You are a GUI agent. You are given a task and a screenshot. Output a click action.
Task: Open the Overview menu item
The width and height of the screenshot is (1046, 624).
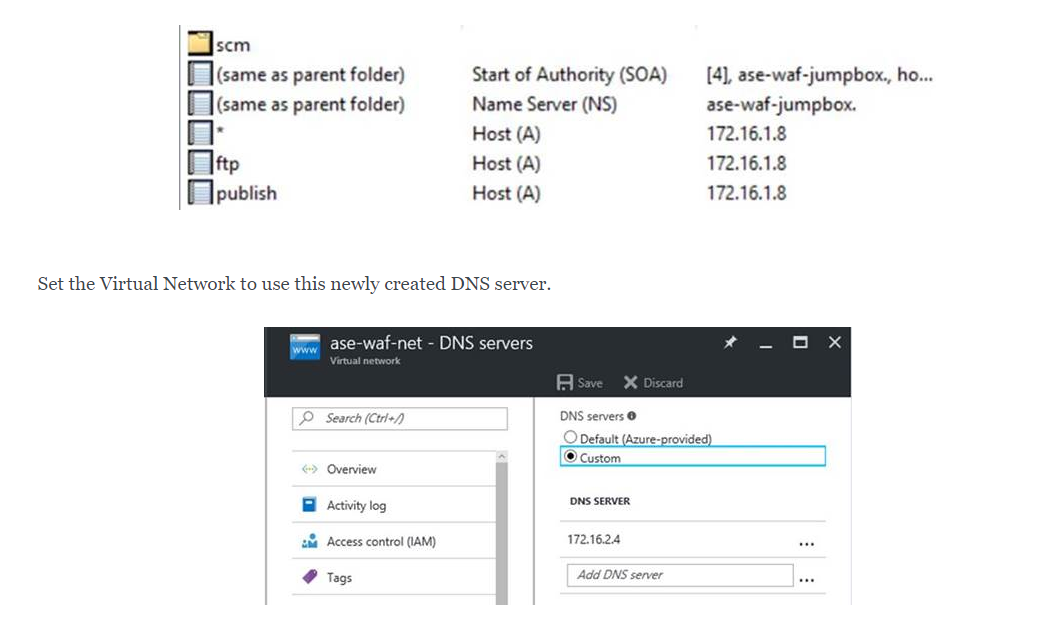pos(394,469)
